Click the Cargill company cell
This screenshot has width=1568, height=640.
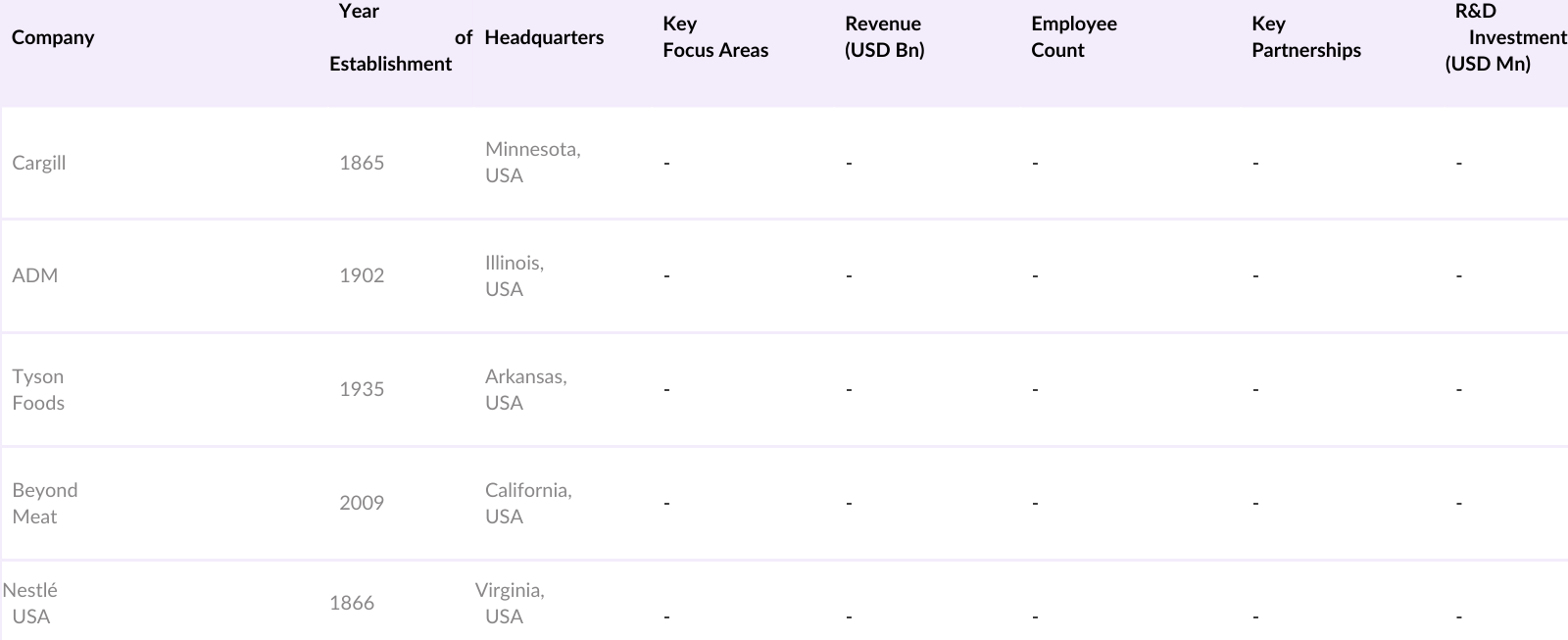click(x=39, y=164)
